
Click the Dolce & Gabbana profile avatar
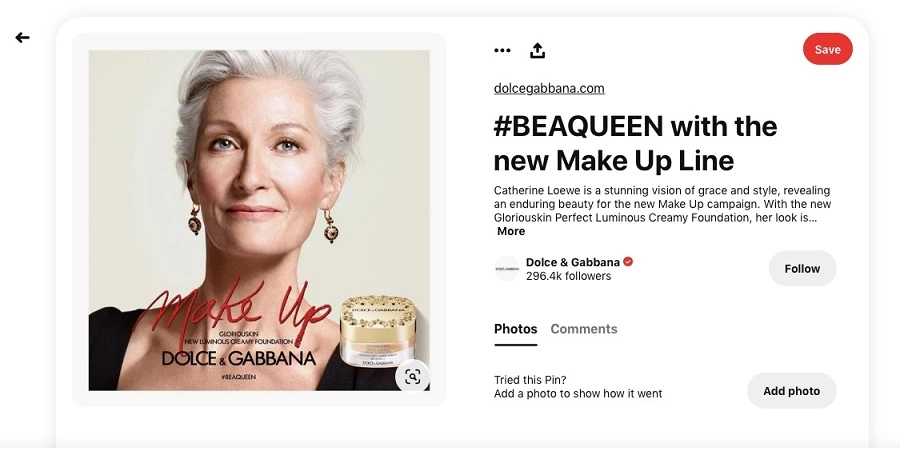[x=507, y=268]
